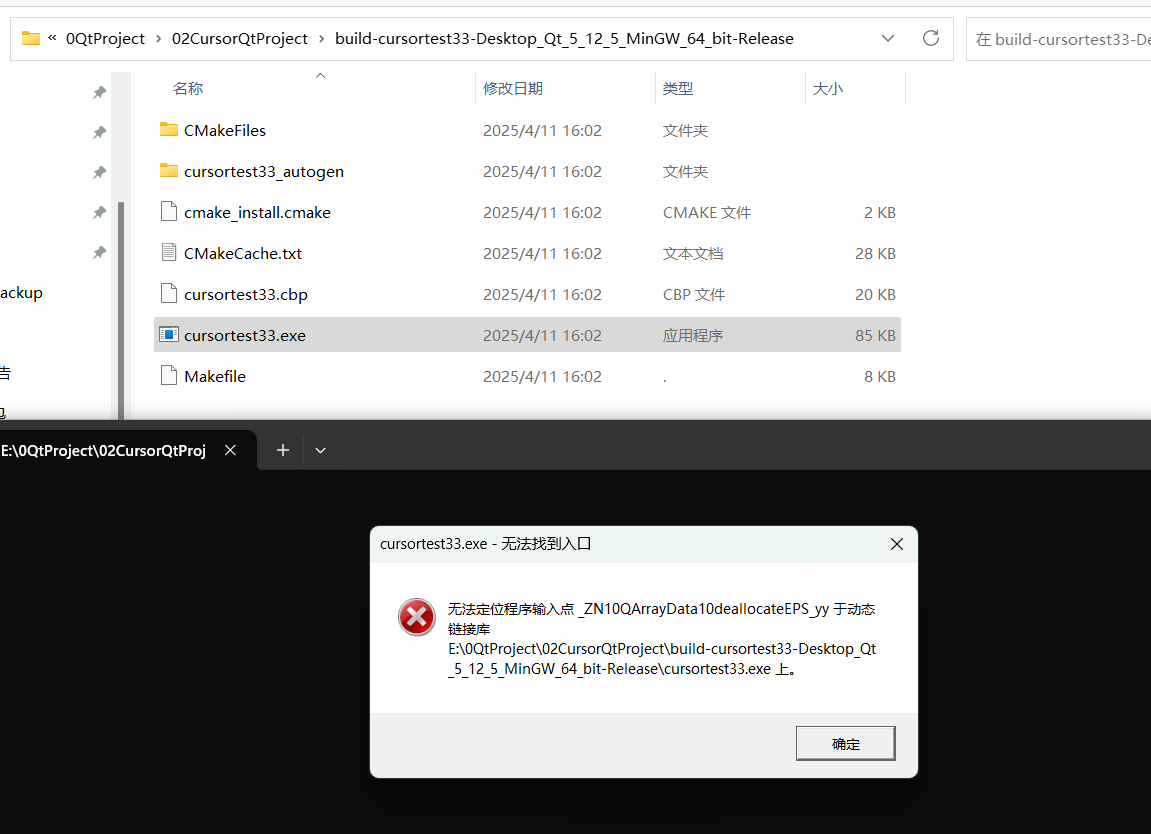Click the navigation pane vertical scrollbar
The width and height of the screenshot is (1151, 834).
121,310
